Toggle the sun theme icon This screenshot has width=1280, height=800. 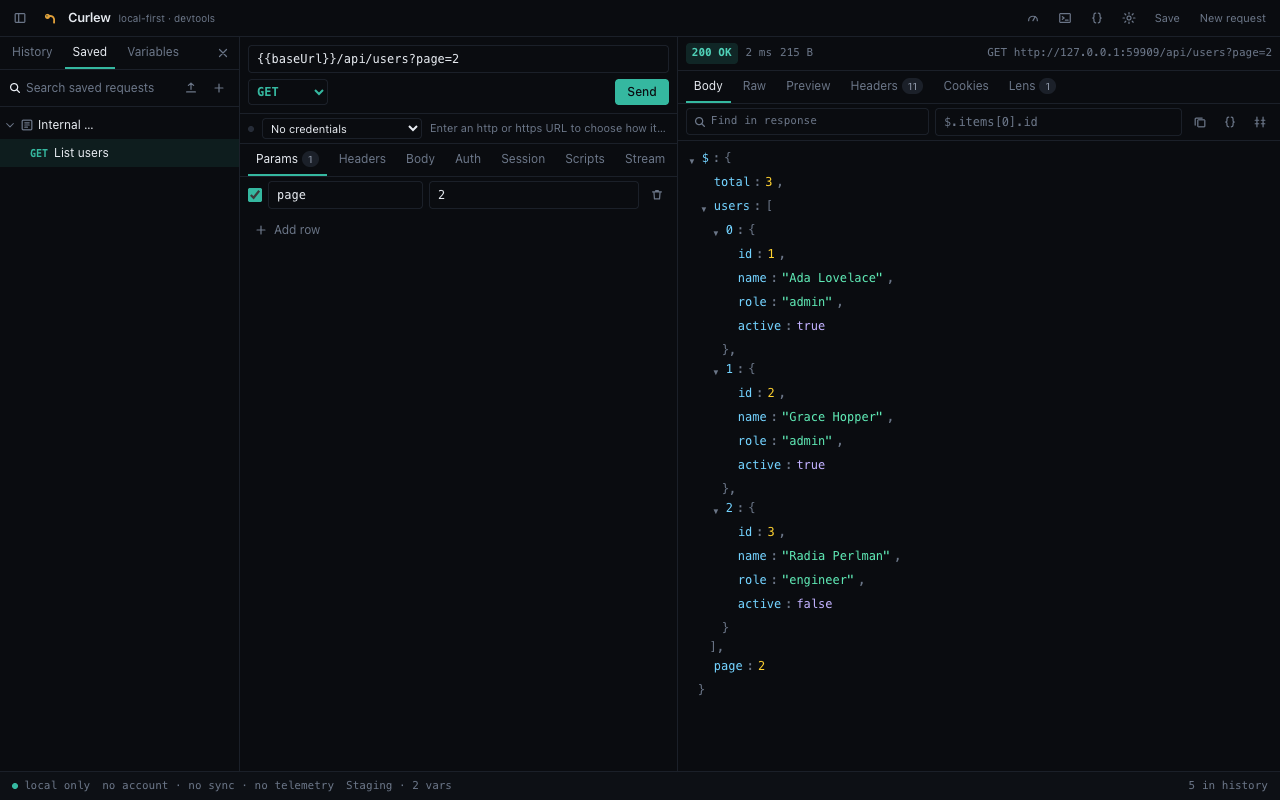(1129, 18)
